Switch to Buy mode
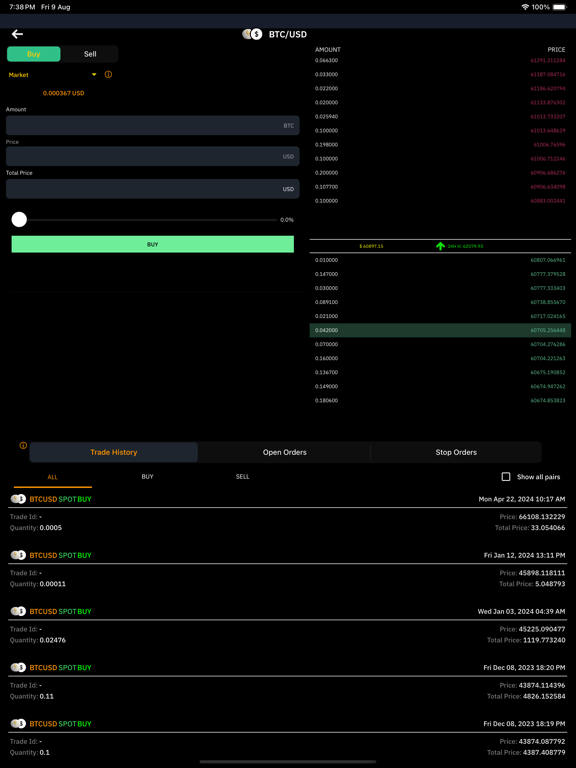 34,54
